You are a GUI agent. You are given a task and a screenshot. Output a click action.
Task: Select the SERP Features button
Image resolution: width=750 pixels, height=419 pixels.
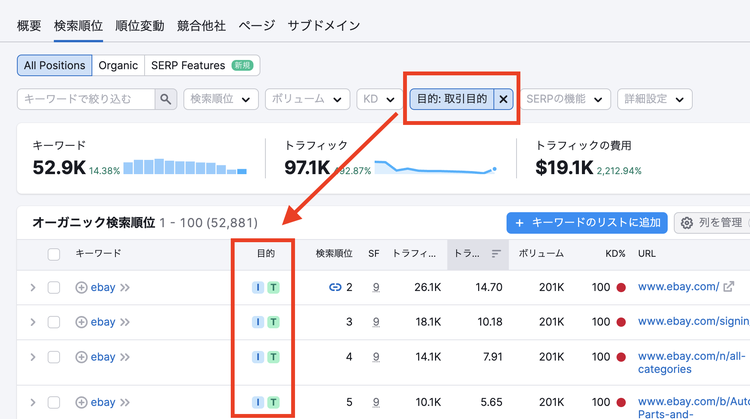click(202, 66)
